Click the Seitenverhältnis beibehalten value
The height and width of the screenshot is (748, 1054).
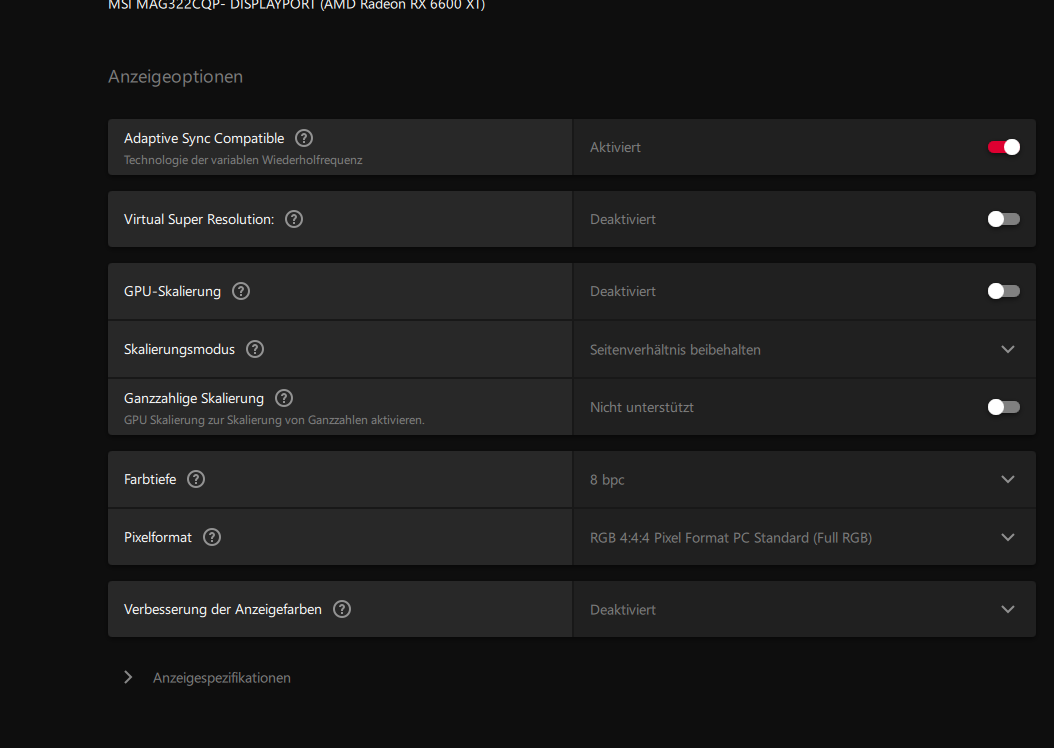tap(675, 350)
